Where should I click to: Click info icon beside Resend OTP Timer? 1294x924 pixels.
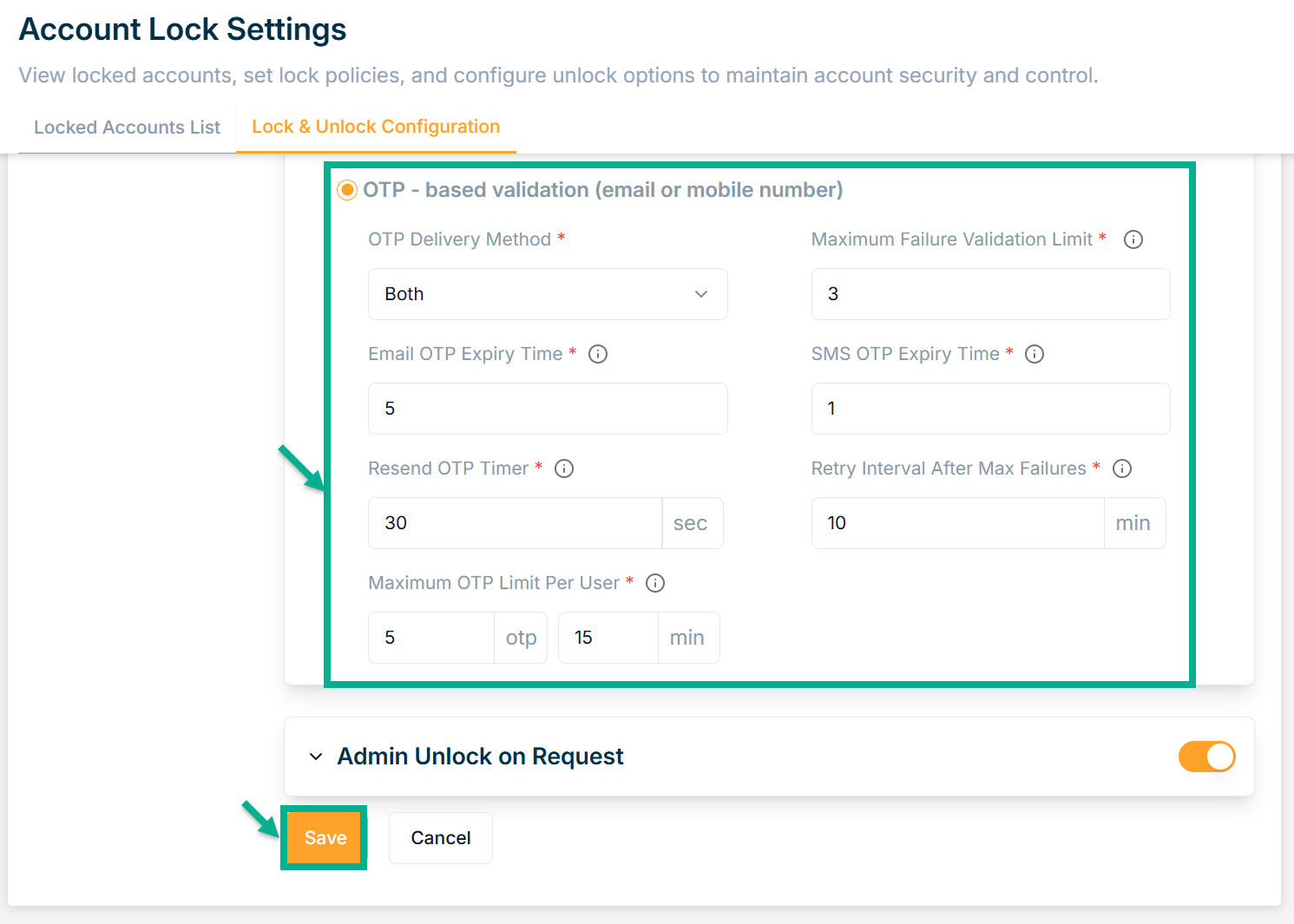tap(564, 469)
